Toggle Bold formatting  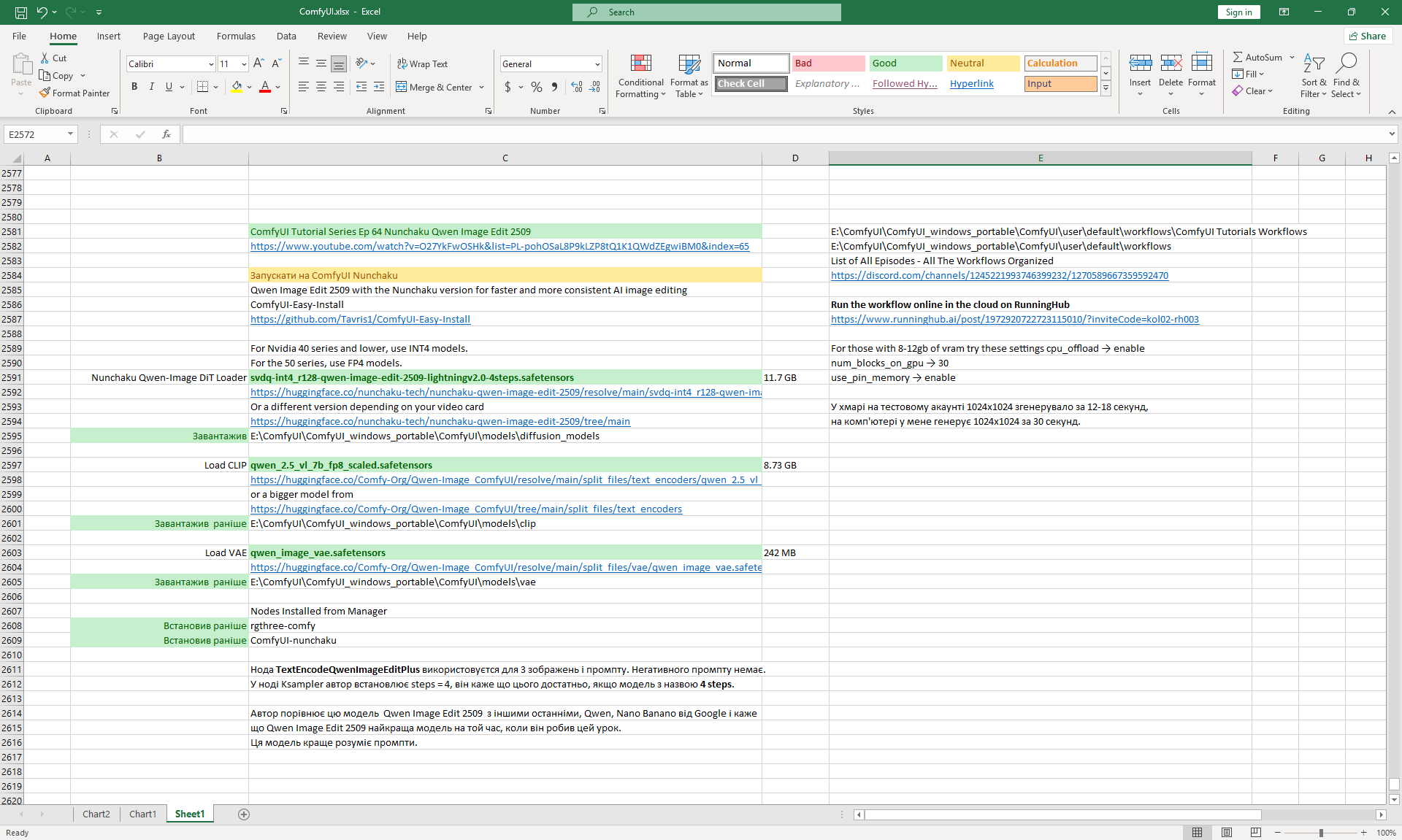click(x=134, y=87)
